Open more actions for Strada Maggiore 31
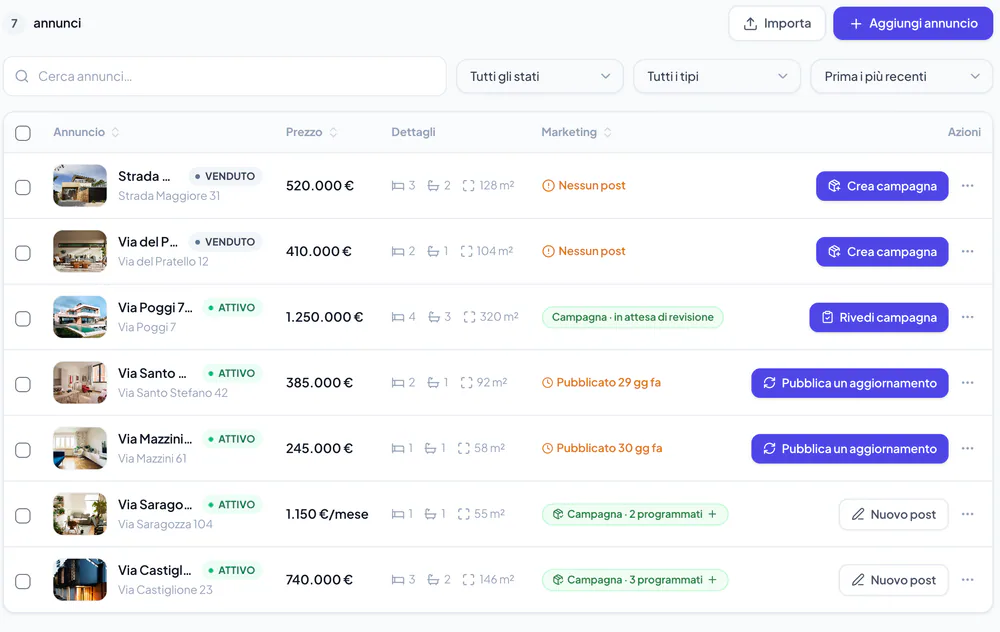 (967, 186)
